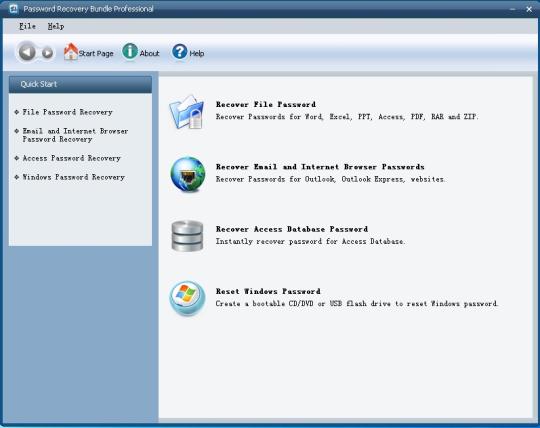Open Recover File Password heading
Image resolution: width=540 pixels, height=428 pixels.
[x=266, y=104]
